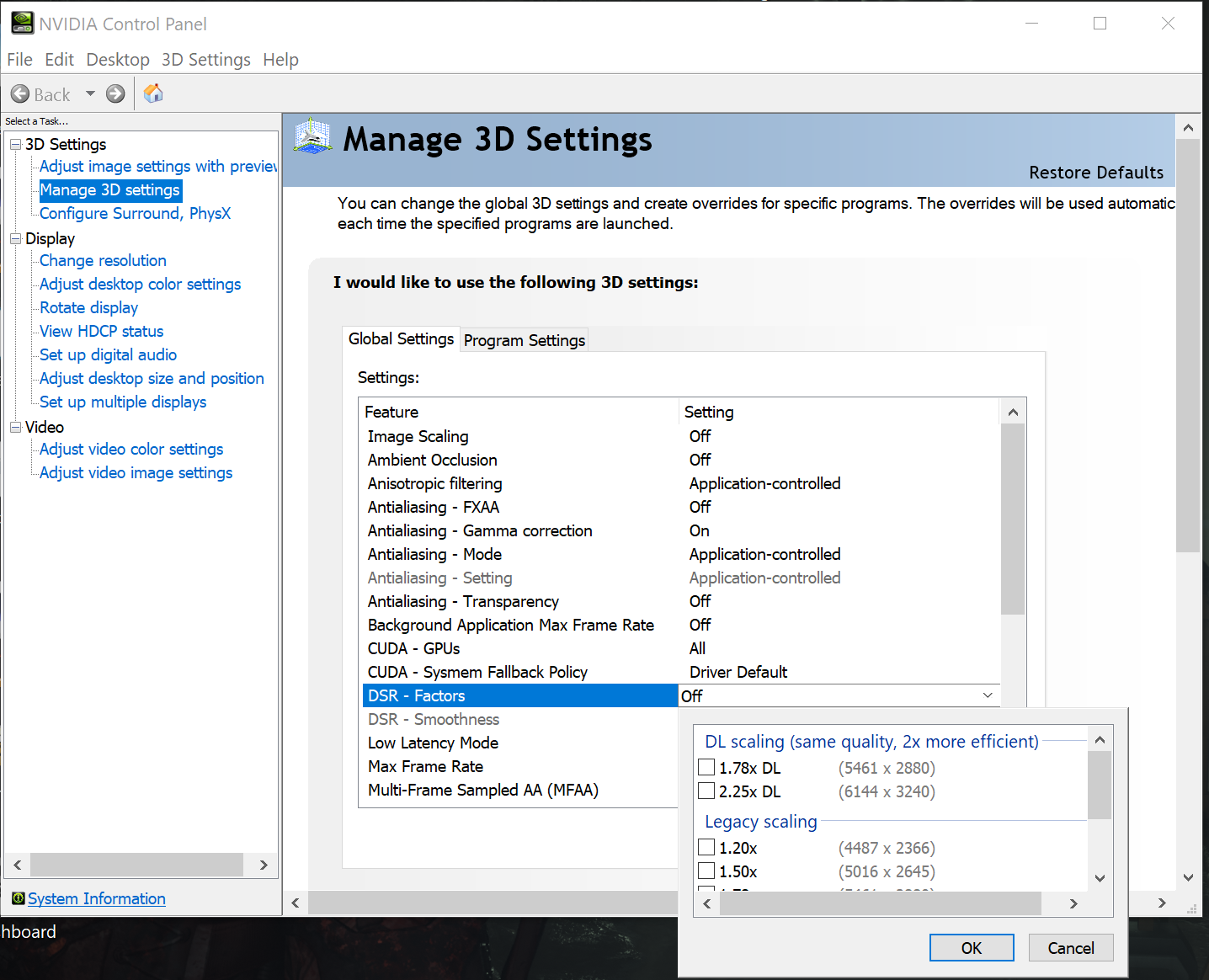Screen dimensions: 1209x980
Task: Switch to the Program Settings tab
Action: [x=524, y=340]
